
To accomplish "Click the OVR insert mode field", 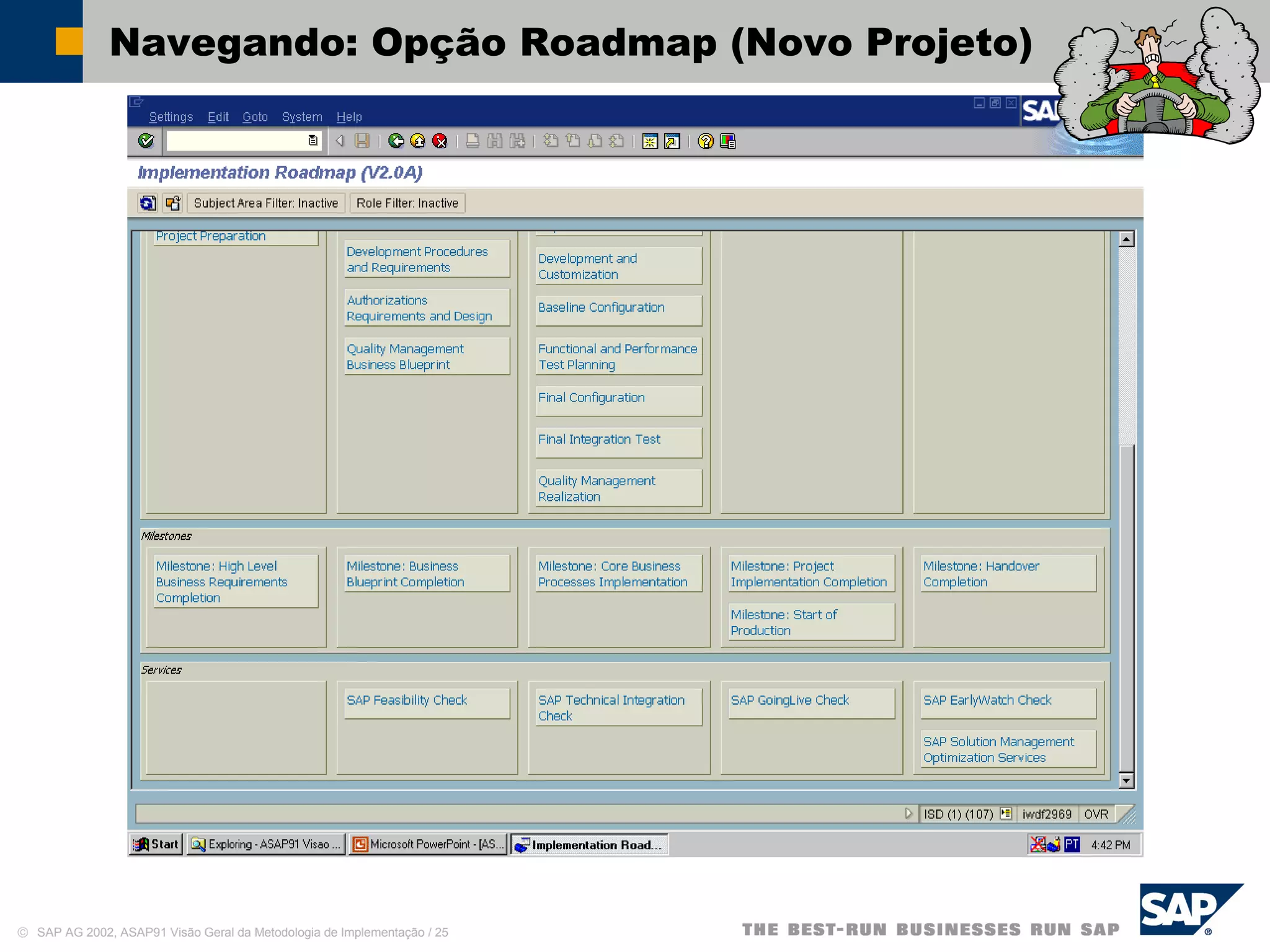I will 1096,814.
